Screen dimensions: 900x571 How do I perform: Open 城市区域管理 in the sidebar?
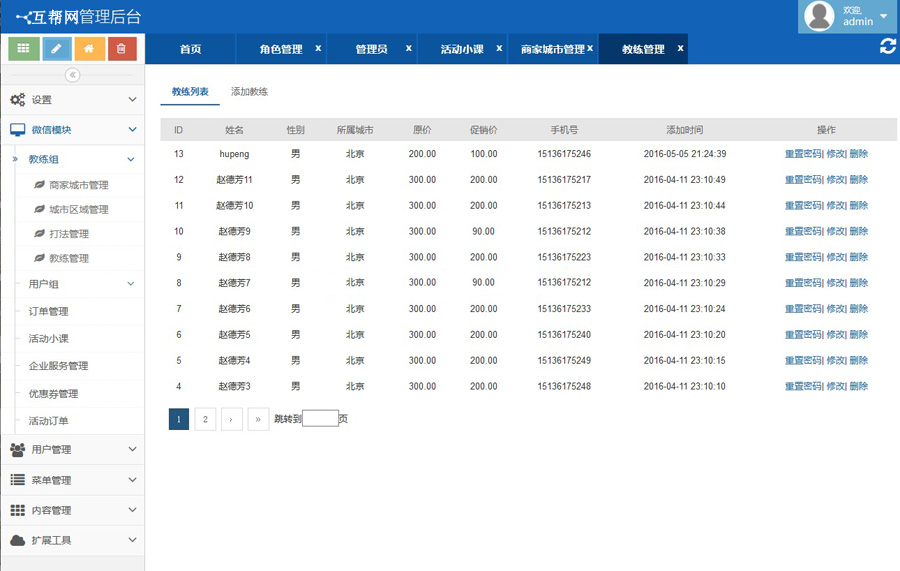78,210
